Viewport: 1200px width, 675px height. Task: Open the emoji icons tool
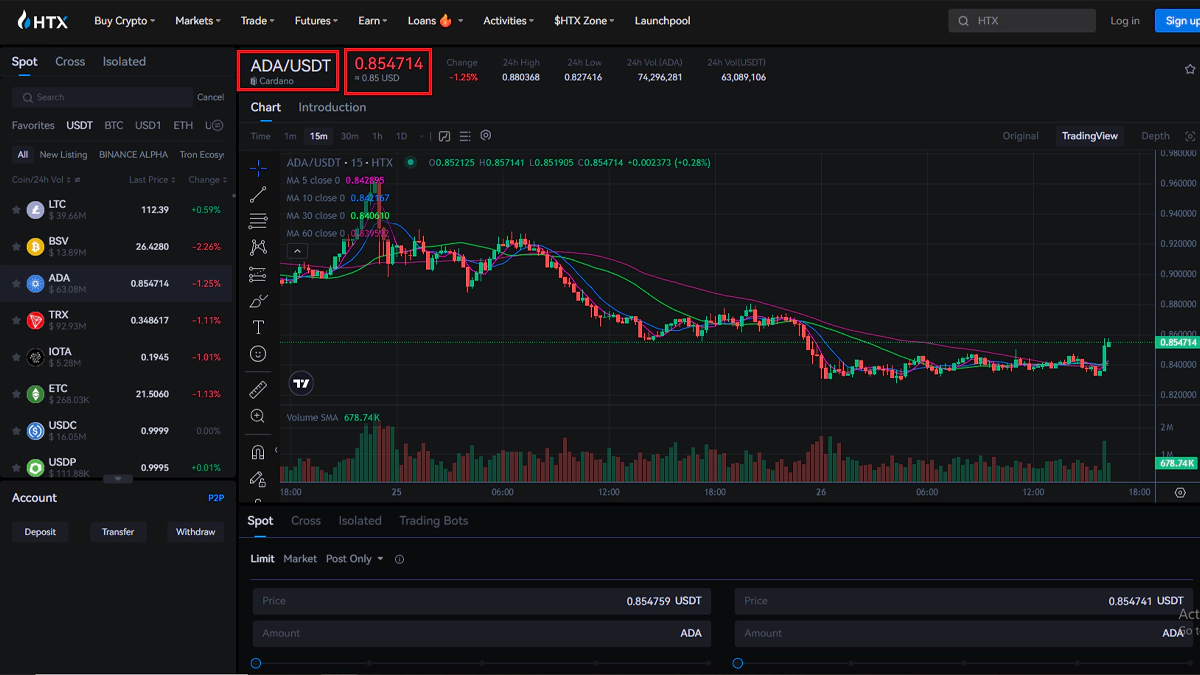258,354
